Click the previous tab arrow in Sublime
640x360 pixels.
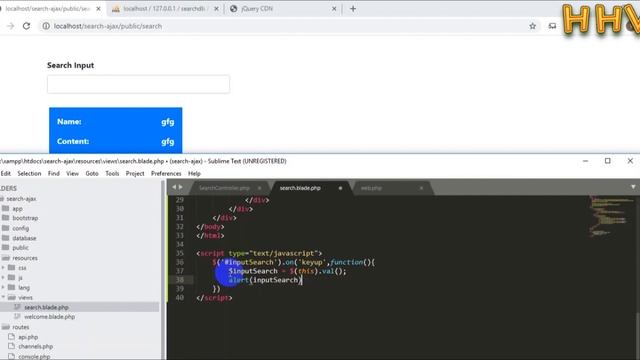(174, 187)
